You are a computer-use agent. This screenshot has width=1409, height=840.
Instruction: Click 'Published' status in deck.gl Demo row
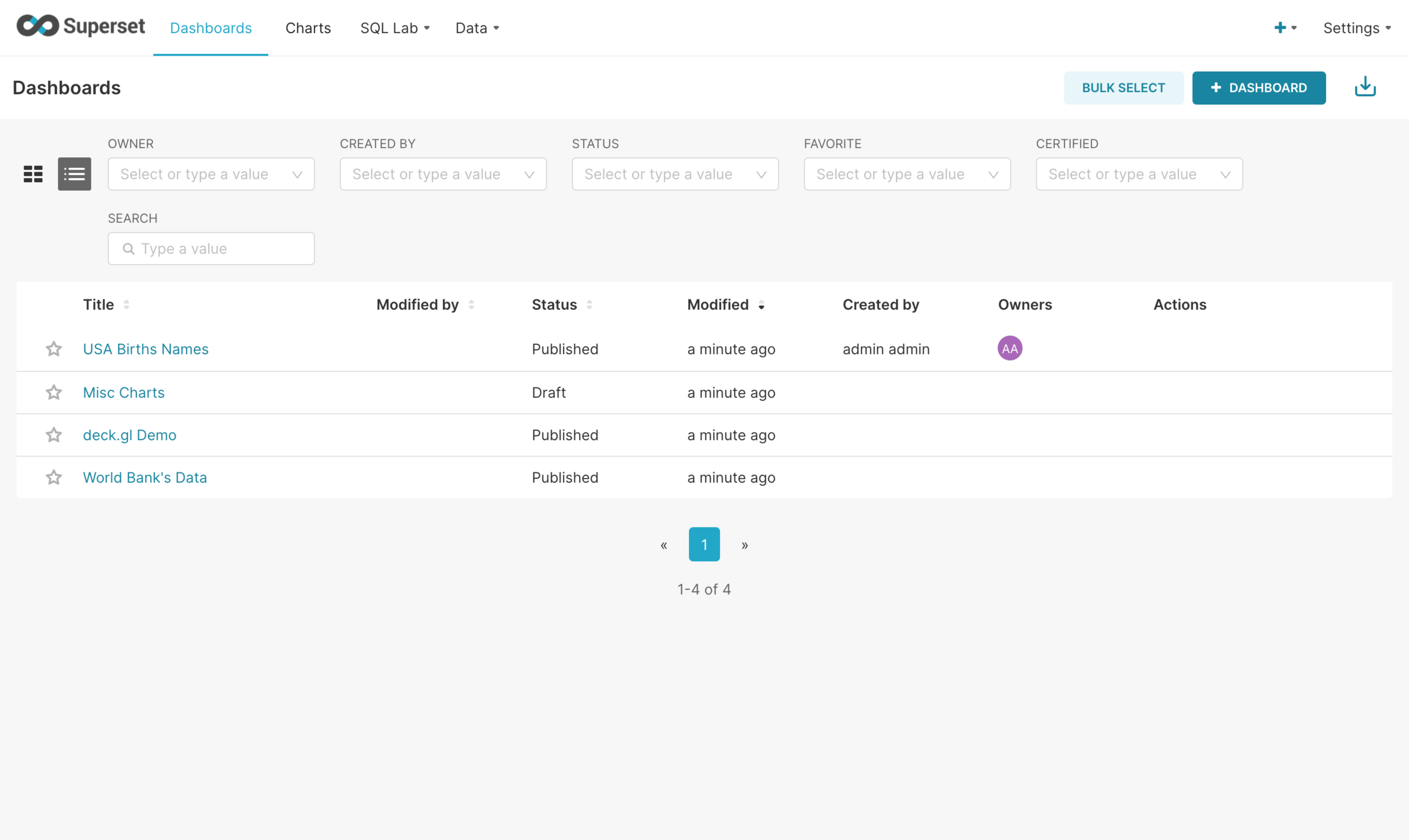point(565,435)
